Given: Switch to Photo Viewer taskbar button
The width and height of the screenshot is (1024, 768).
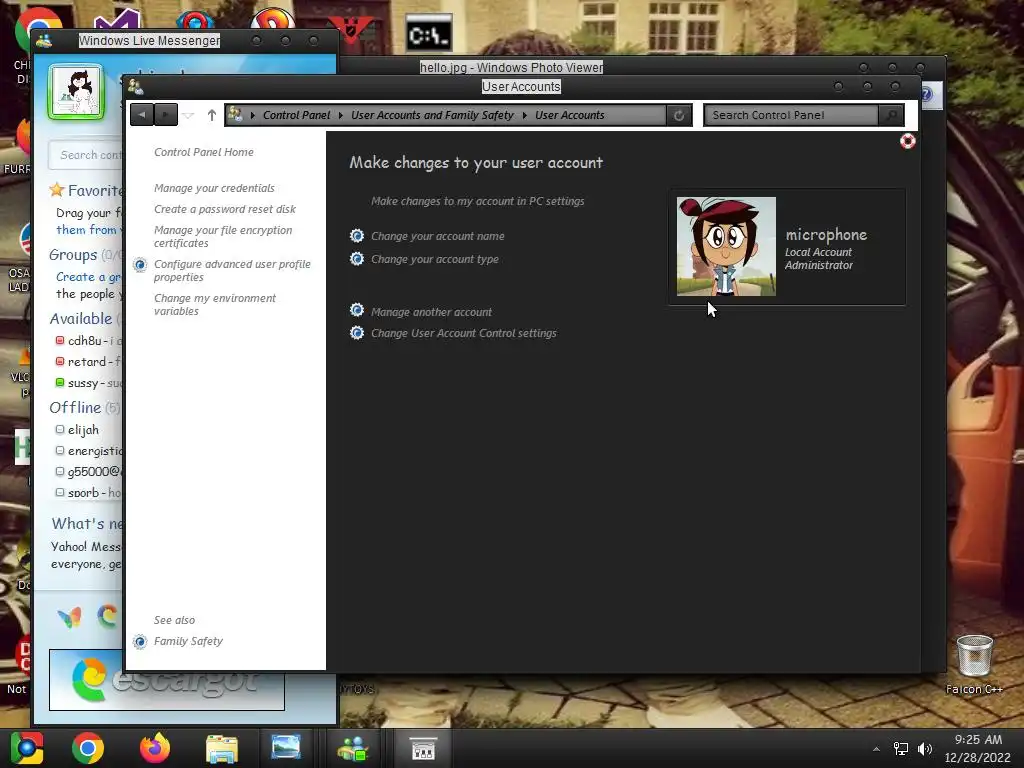Looking at the screenshot, I should 286,748.
